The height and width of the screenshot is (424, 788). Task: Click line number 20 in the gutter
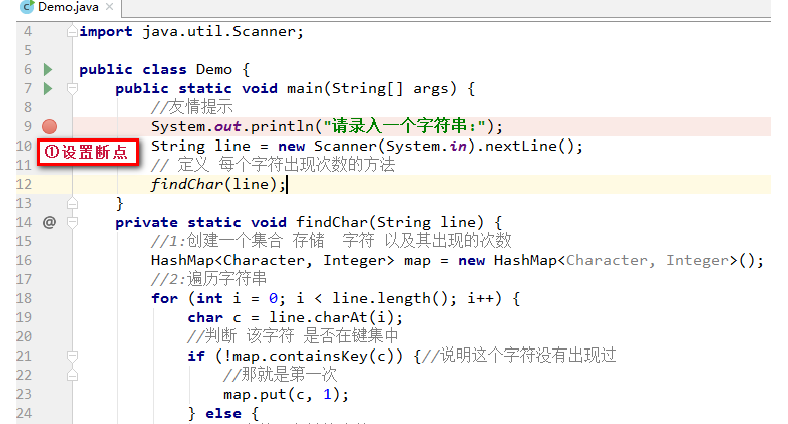(x=24, y=336)
